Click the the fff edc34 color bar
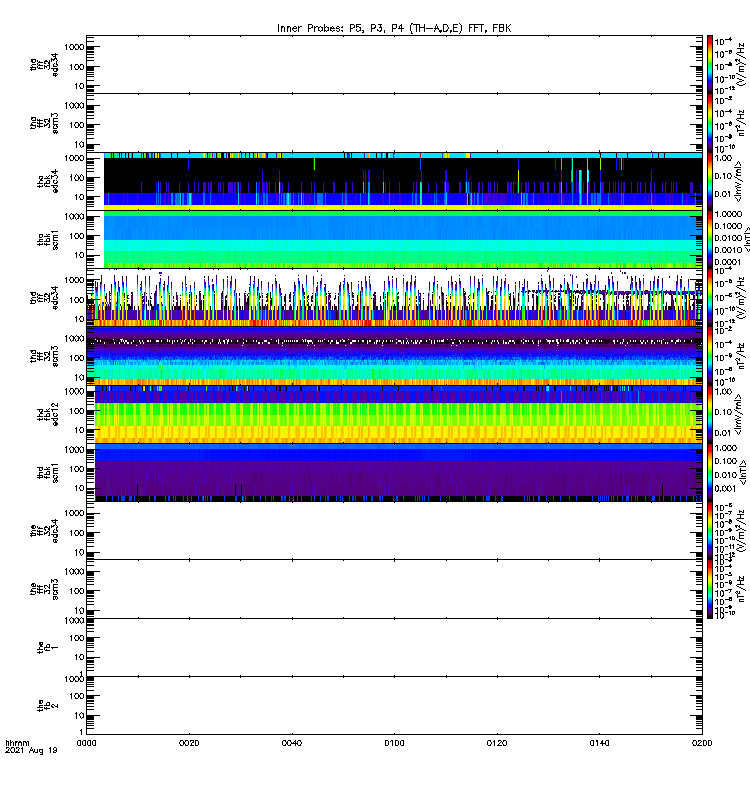 point(710,531)
